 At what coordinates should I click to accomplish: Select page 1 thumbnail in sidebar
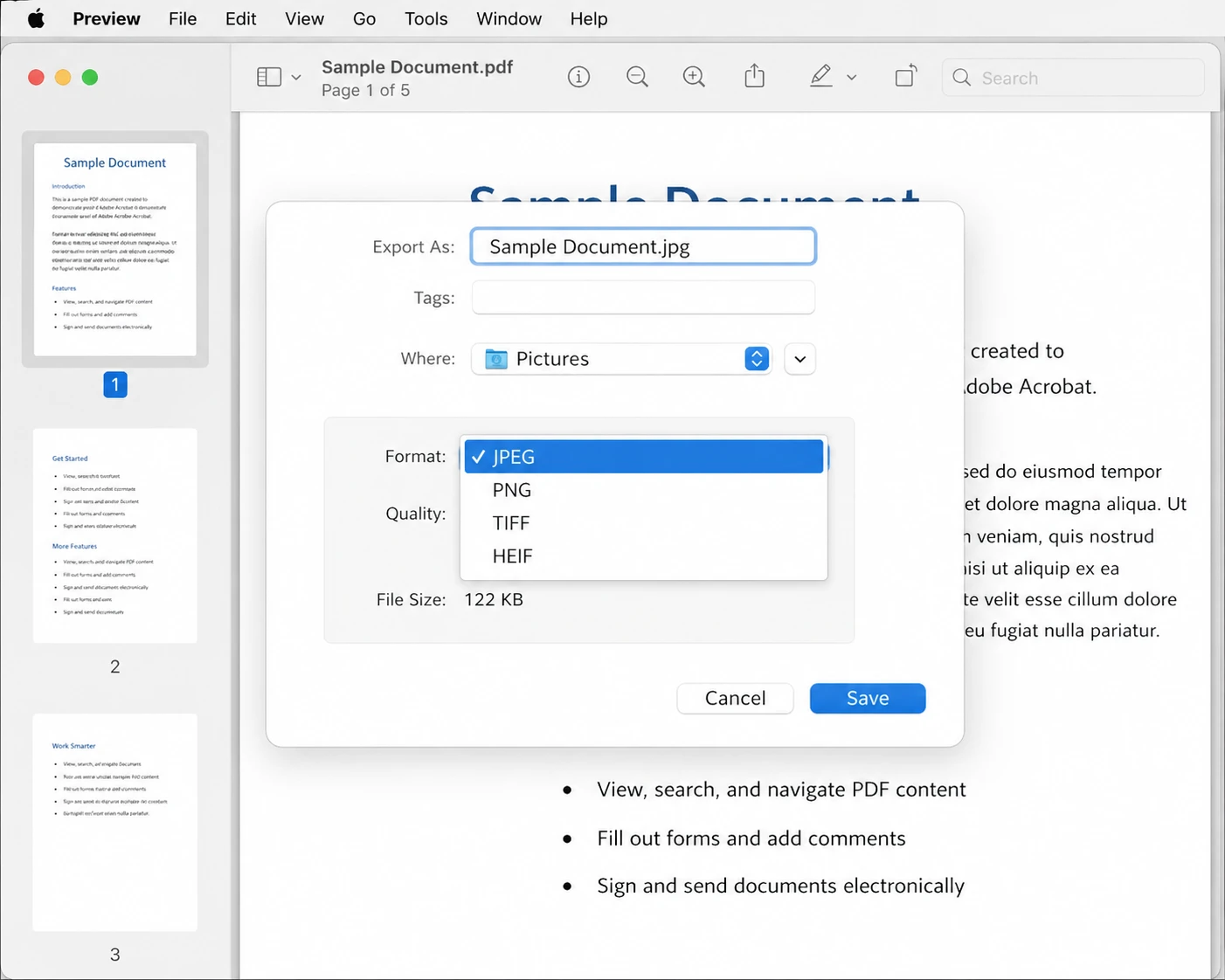115,249
